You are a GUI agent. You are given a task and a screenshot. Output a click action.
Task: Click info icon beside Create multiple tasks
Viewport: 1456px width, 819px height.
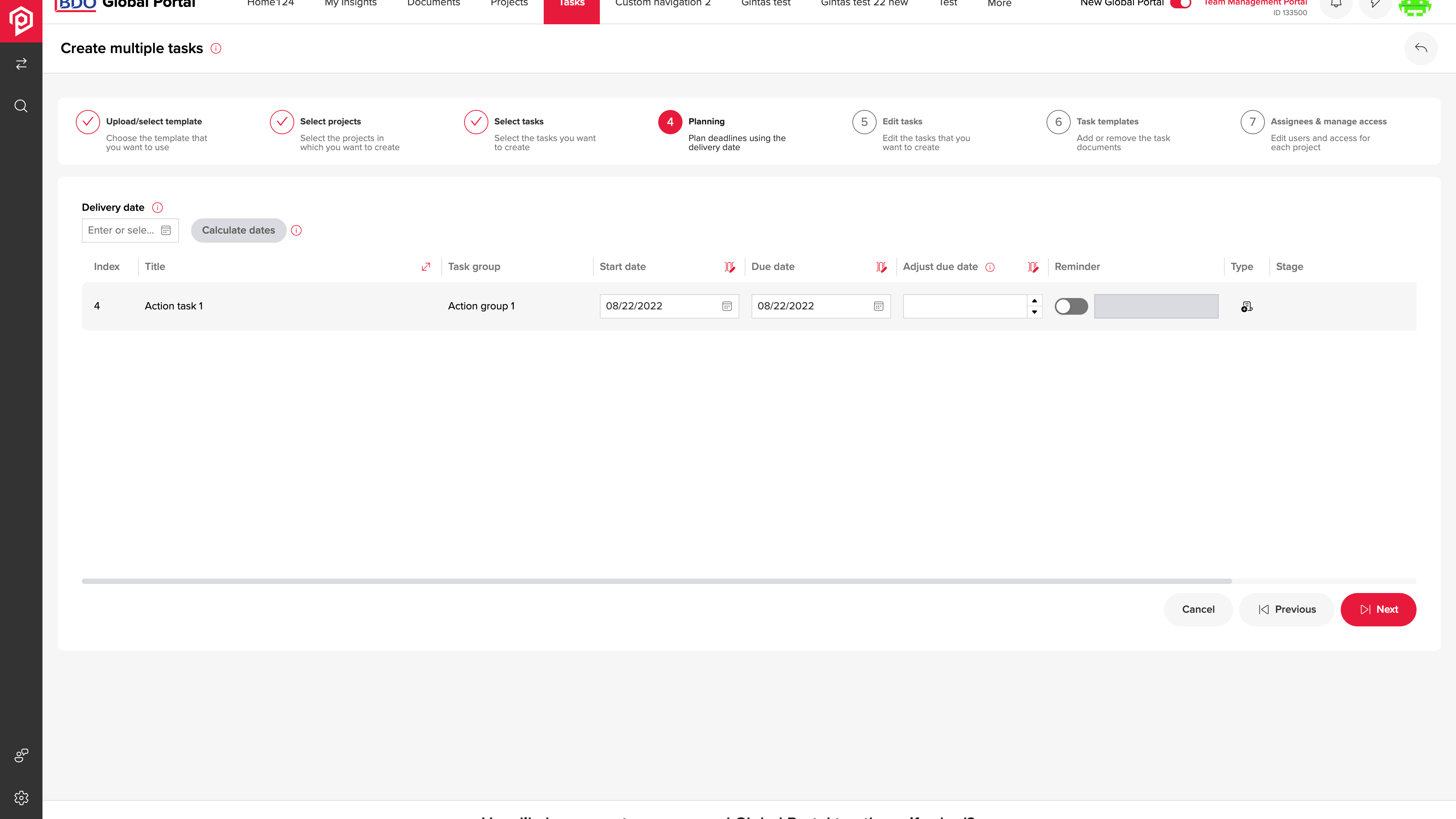pos(216,49)
